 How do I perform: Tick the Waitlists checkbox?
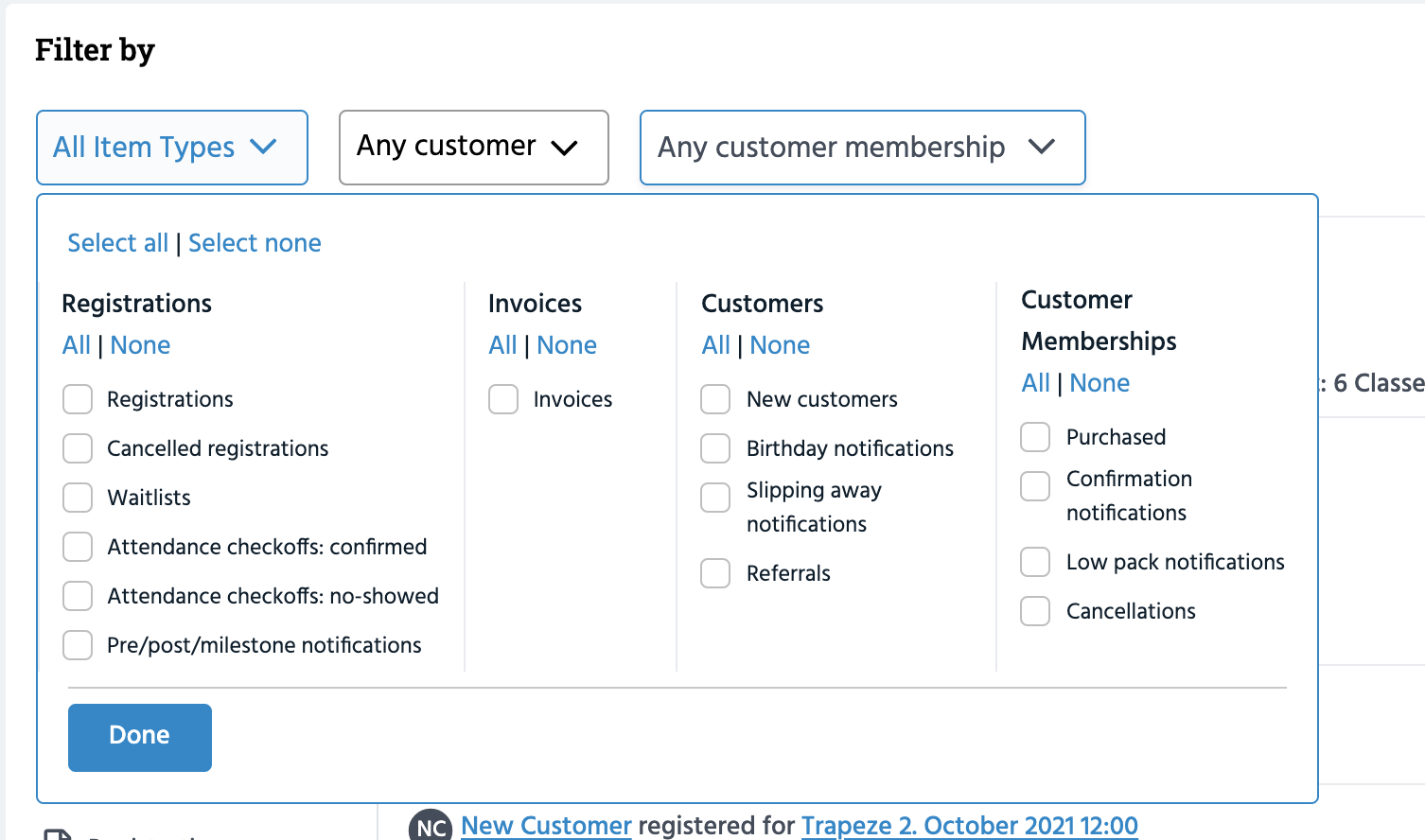78,498
